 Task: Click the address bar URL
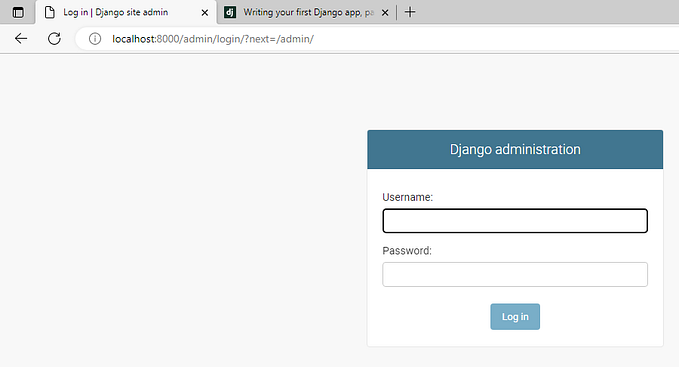213,39
